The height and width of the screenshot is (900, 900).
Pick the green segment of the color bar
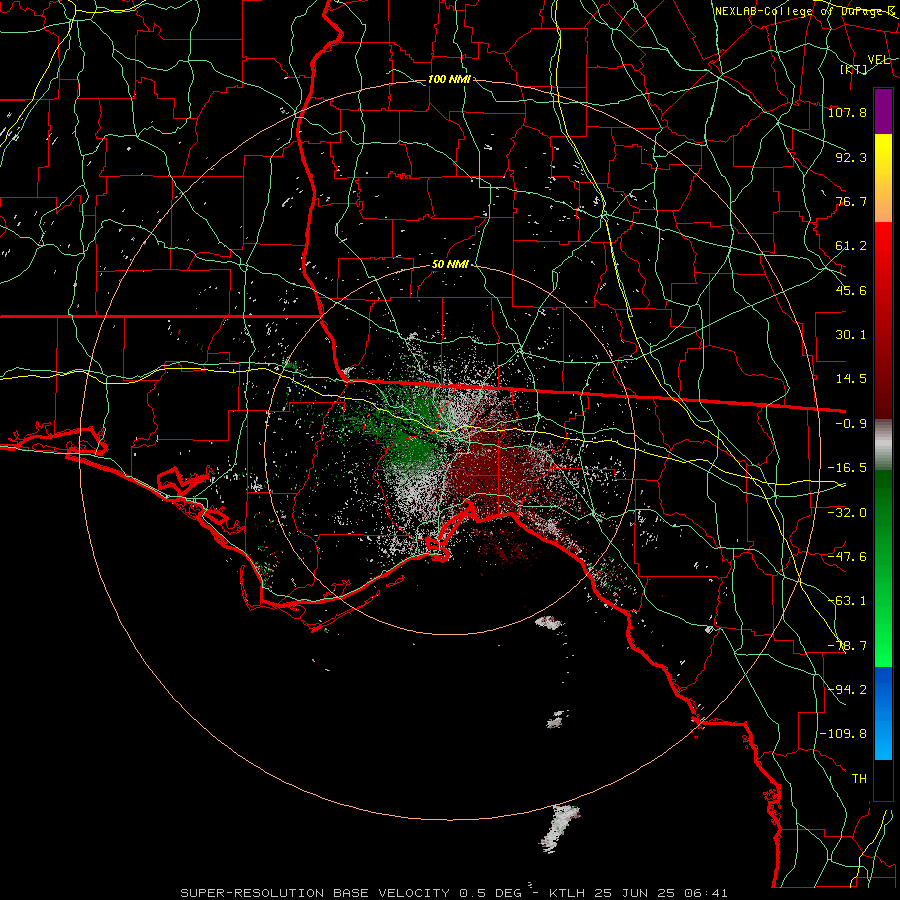tap(883, 568)
